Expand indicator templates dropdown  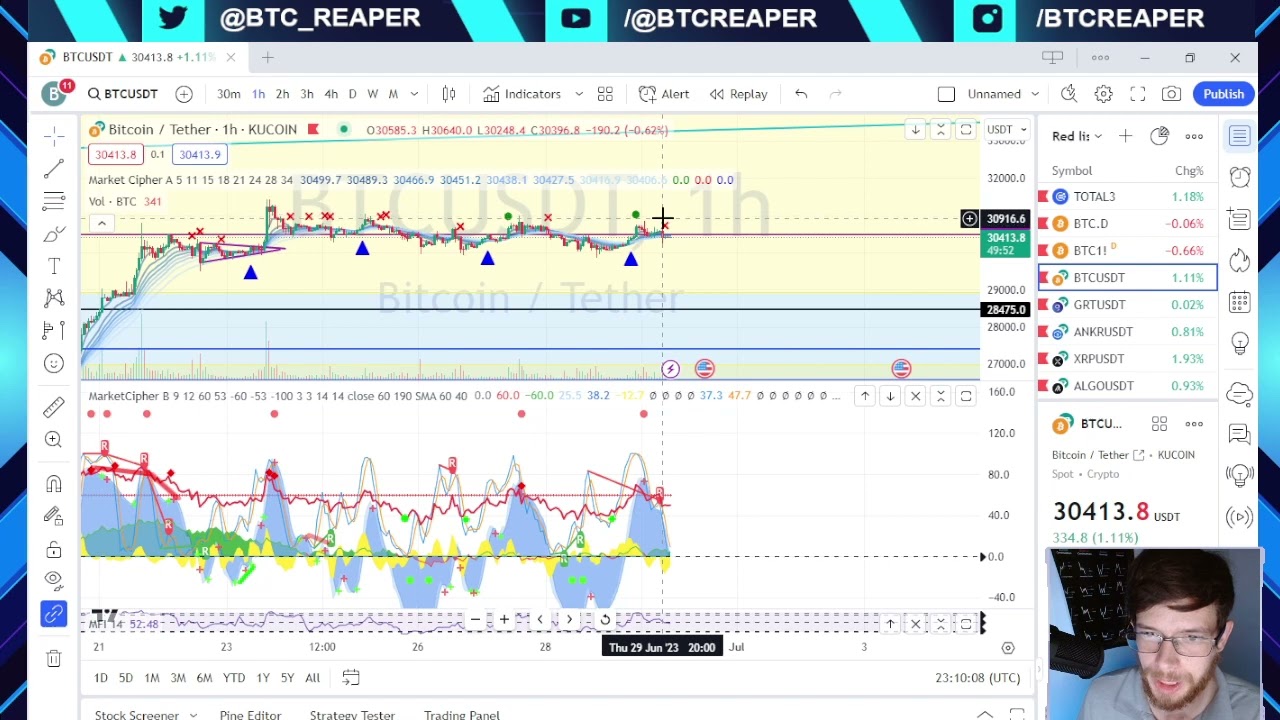(578, 94)
